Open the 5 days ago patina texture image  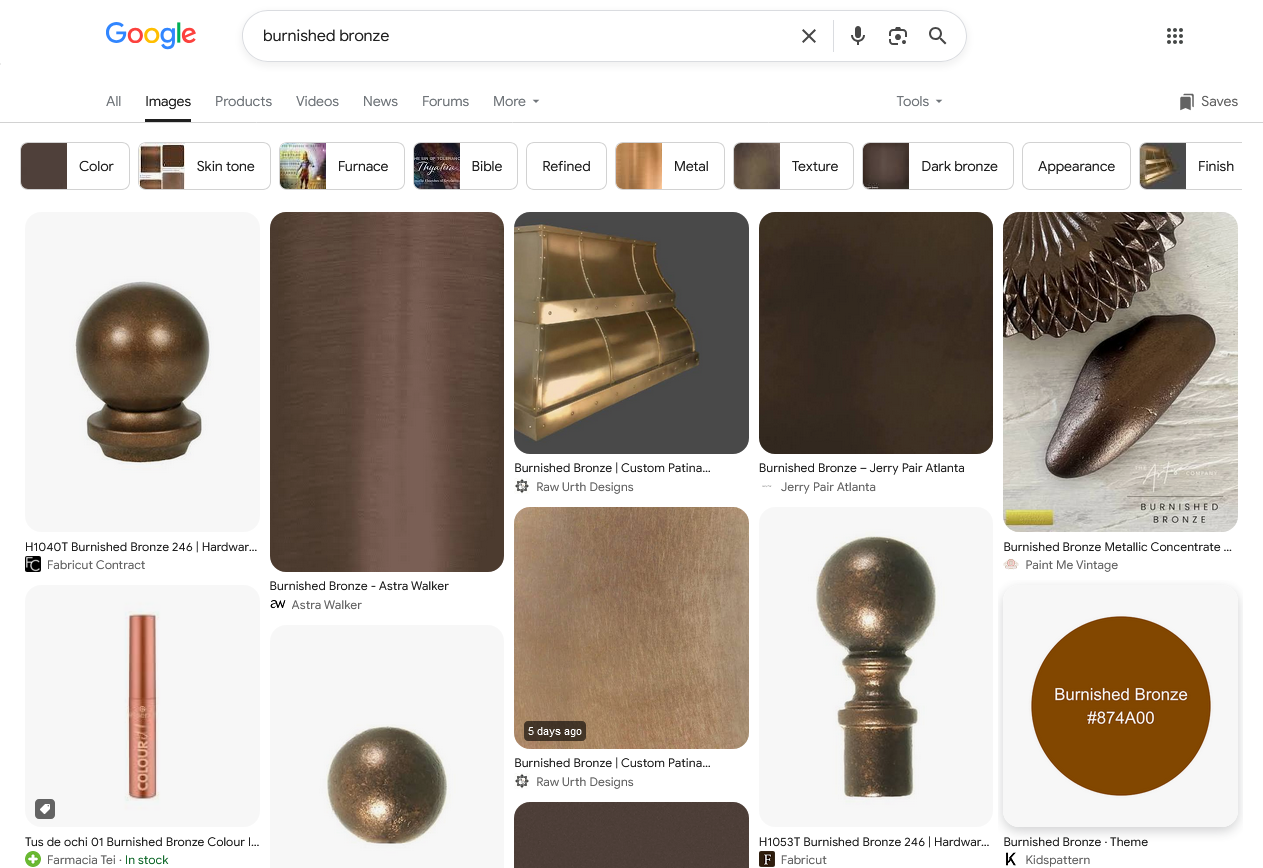[631, 628]
